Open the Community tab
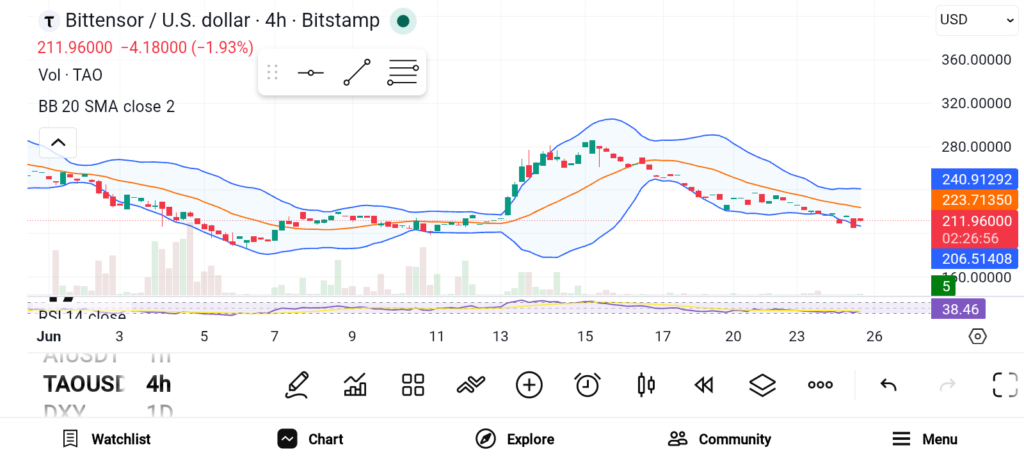 coord(720,439)
